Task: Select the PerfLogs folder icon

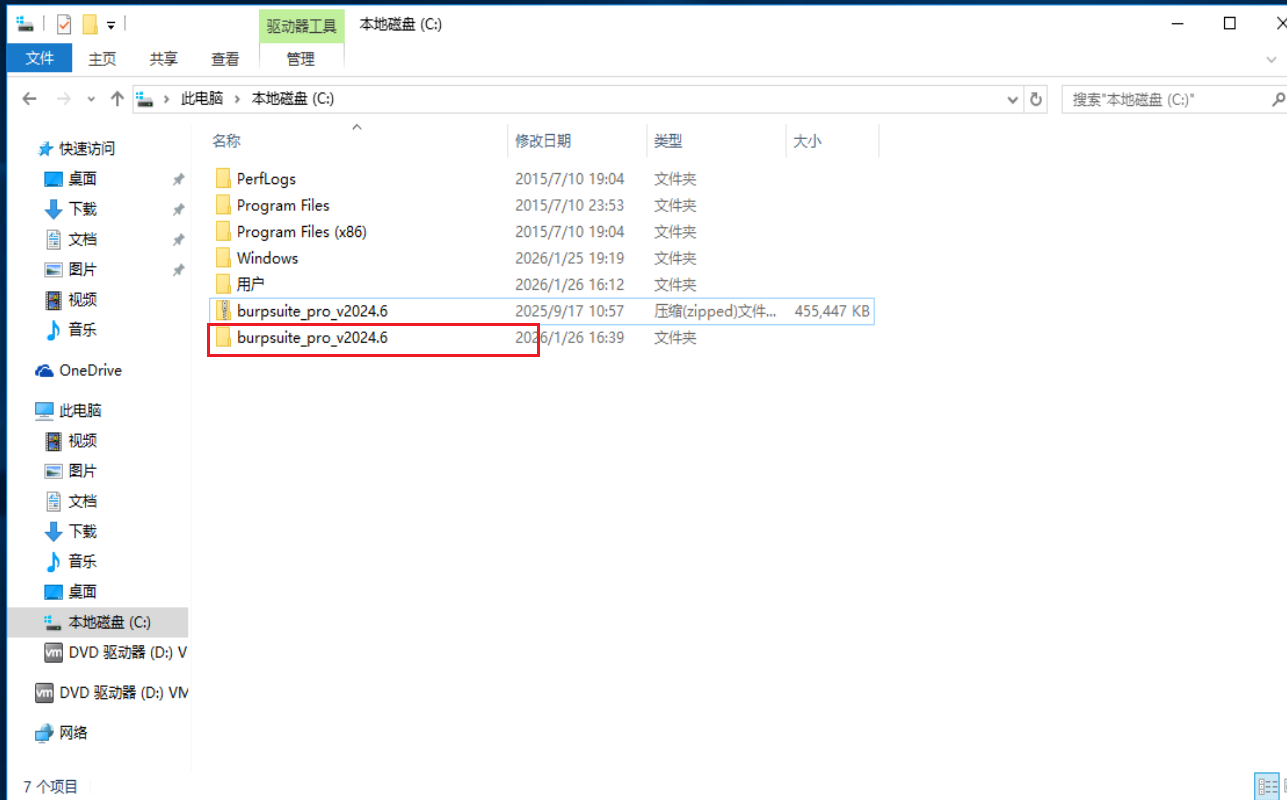Action: [224, 179]
